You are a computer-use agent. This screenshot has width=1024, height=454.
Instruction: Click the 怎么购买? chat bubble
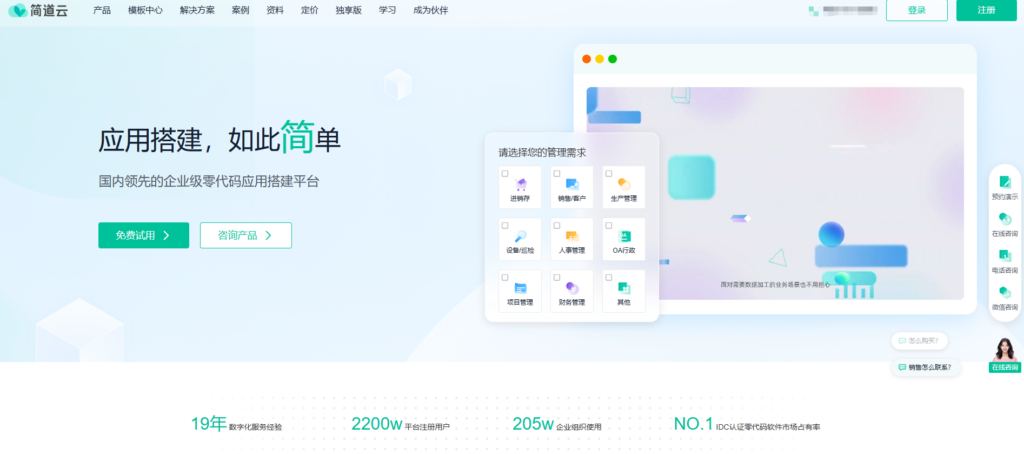[x=921, y=341]
